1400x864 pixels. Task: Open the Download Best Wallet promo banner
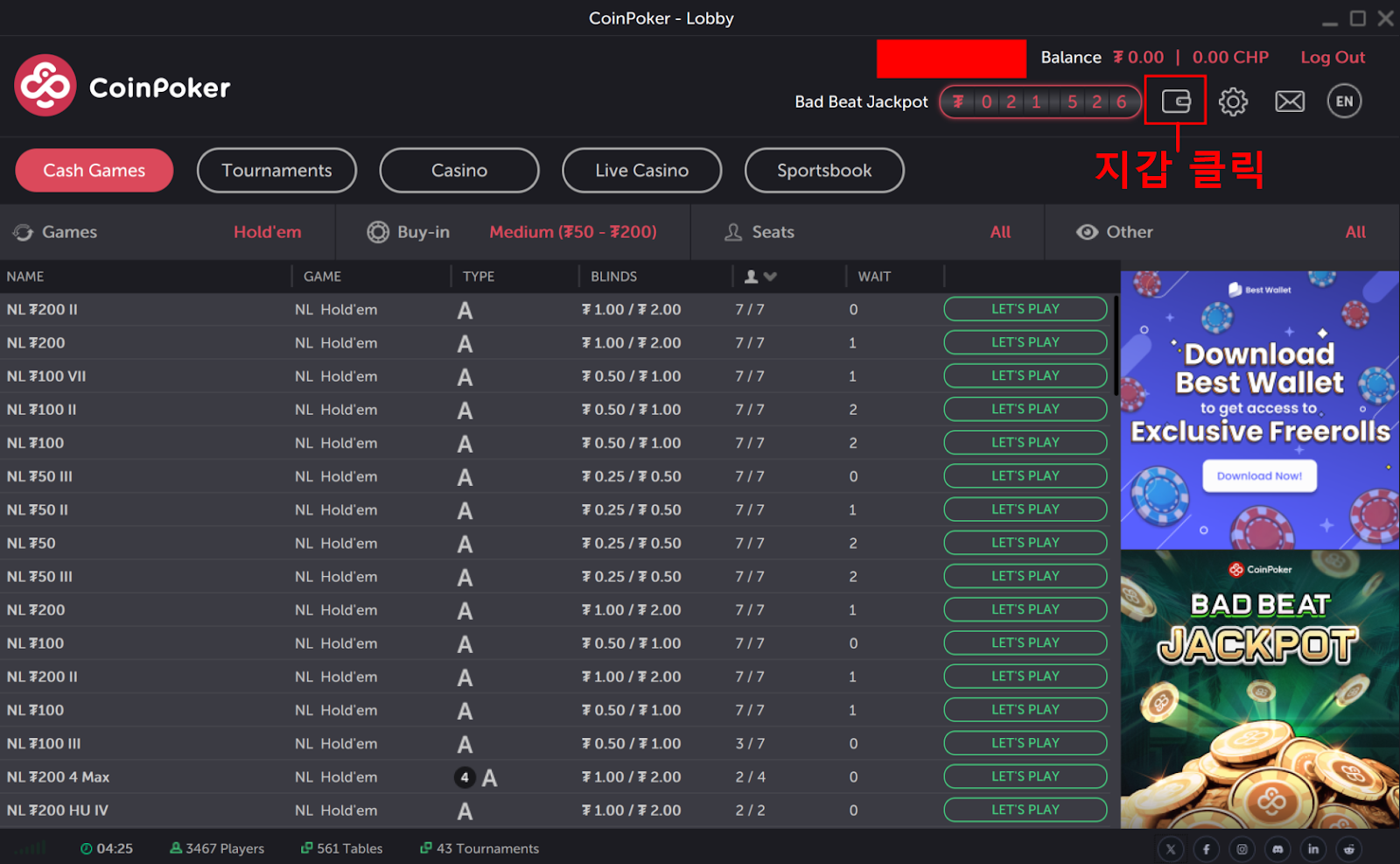[x=1260, y=410]
